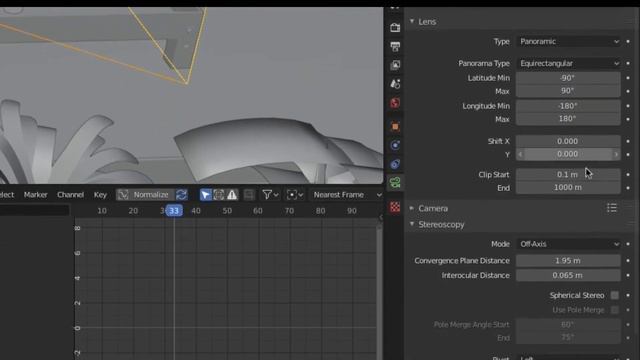Open the Object Data camera tab icon
Viewport: 640px width, 360px height.
click(x=395, y=182)
